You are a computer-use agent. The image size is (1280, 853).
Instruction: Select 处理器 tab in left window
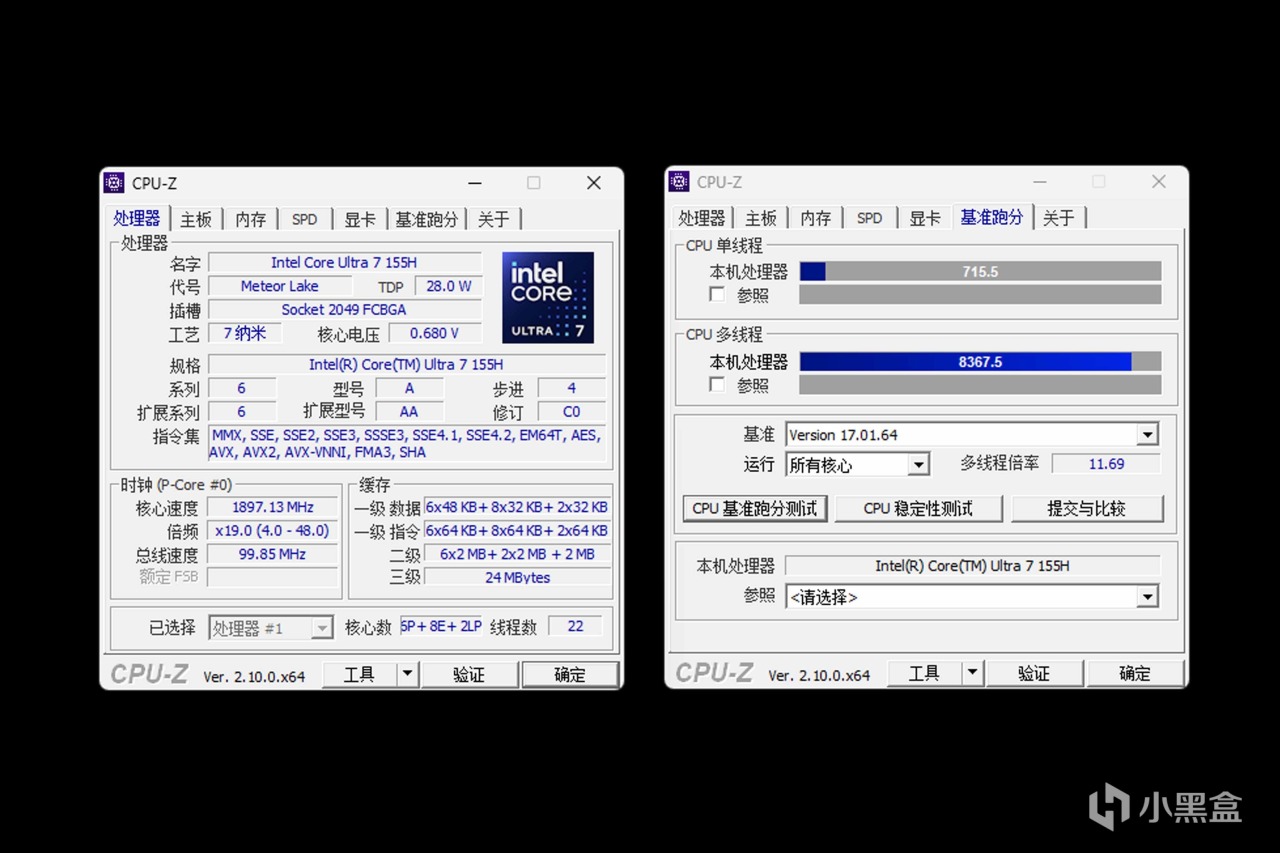coord(137,218)
